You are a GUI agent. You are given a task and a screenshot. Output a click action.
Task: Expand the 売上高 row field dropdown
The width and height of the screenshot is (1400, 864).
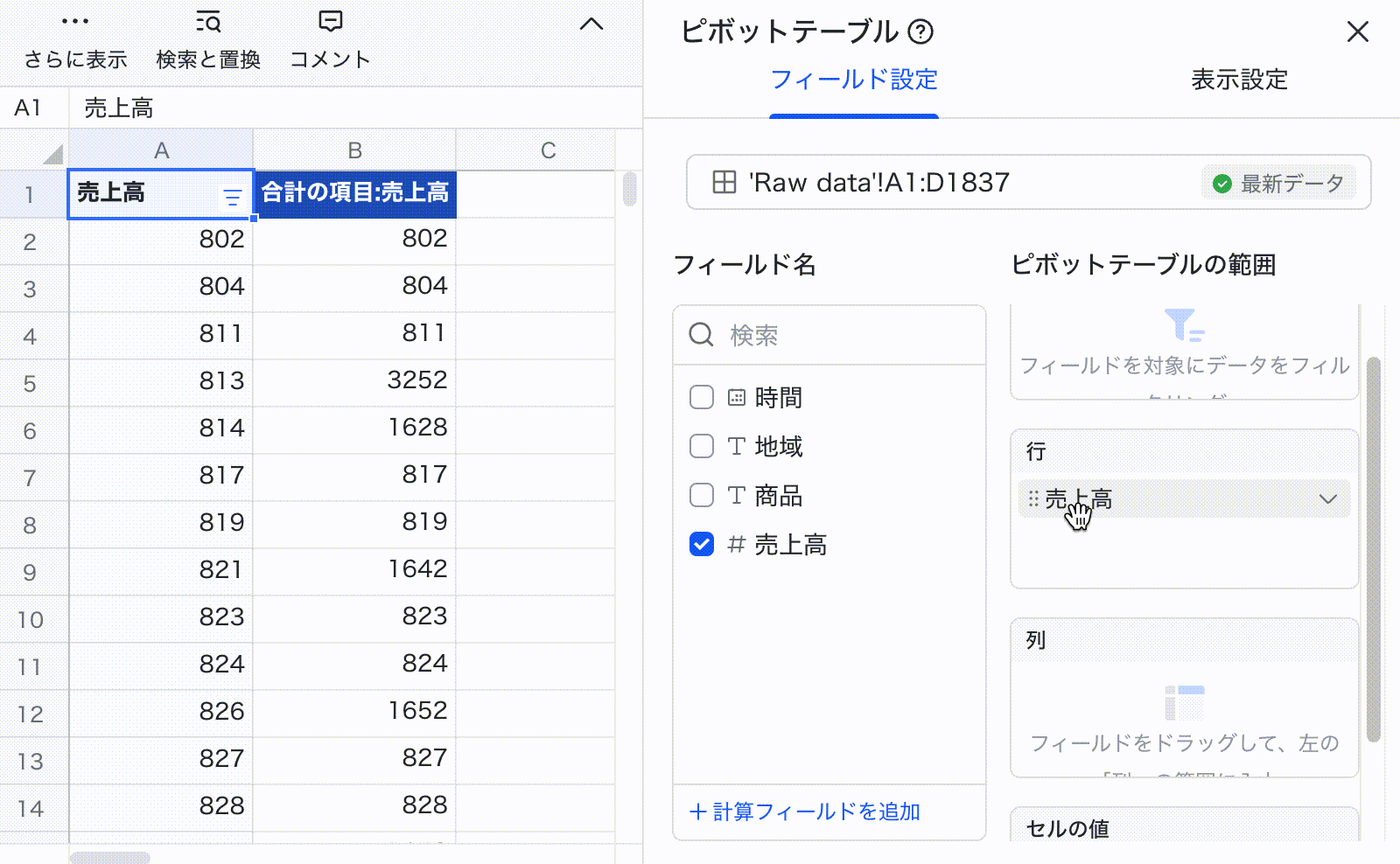1327,499
